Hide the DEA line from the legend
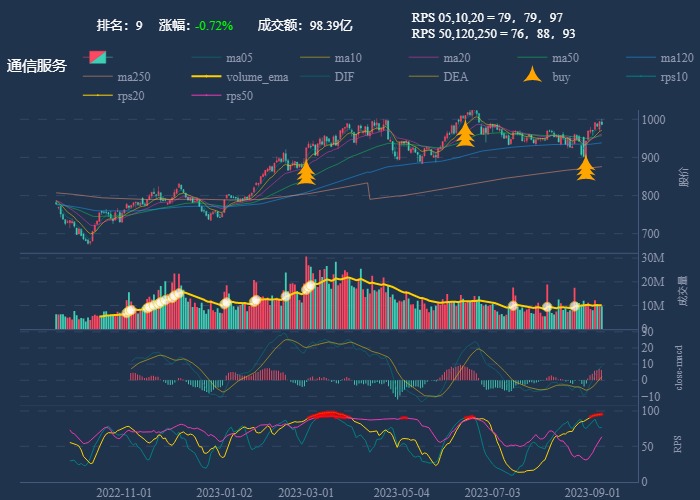This screenshot has width=700, height=500. coord(425,77)
